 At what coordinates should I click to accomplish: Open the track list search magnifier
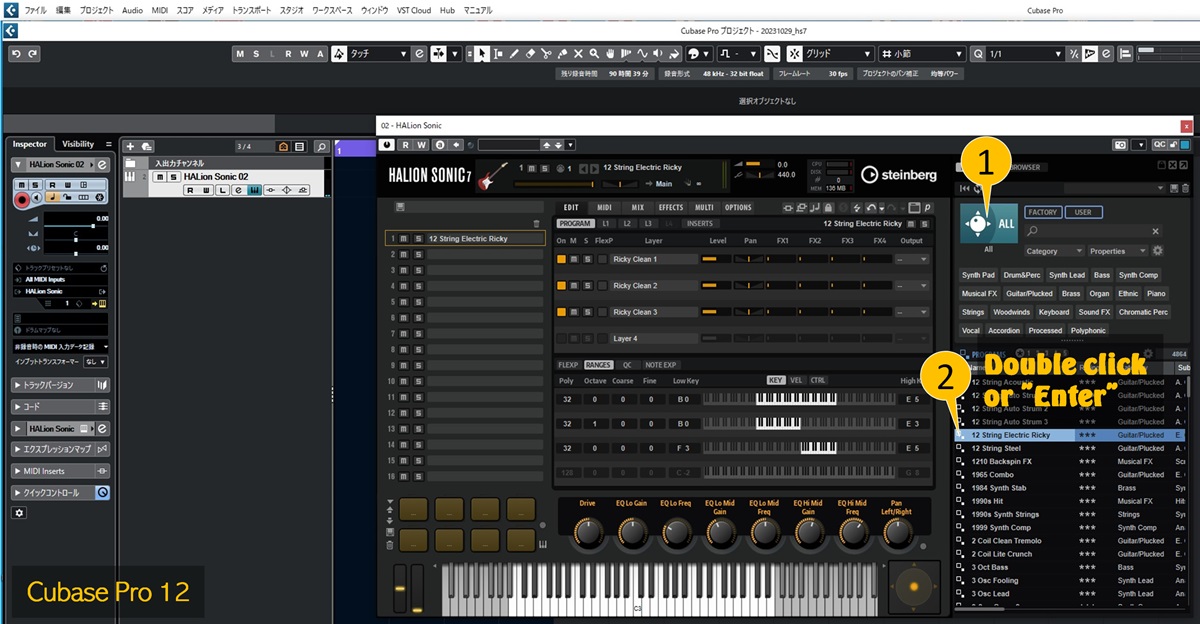click(x=321, y=146)
